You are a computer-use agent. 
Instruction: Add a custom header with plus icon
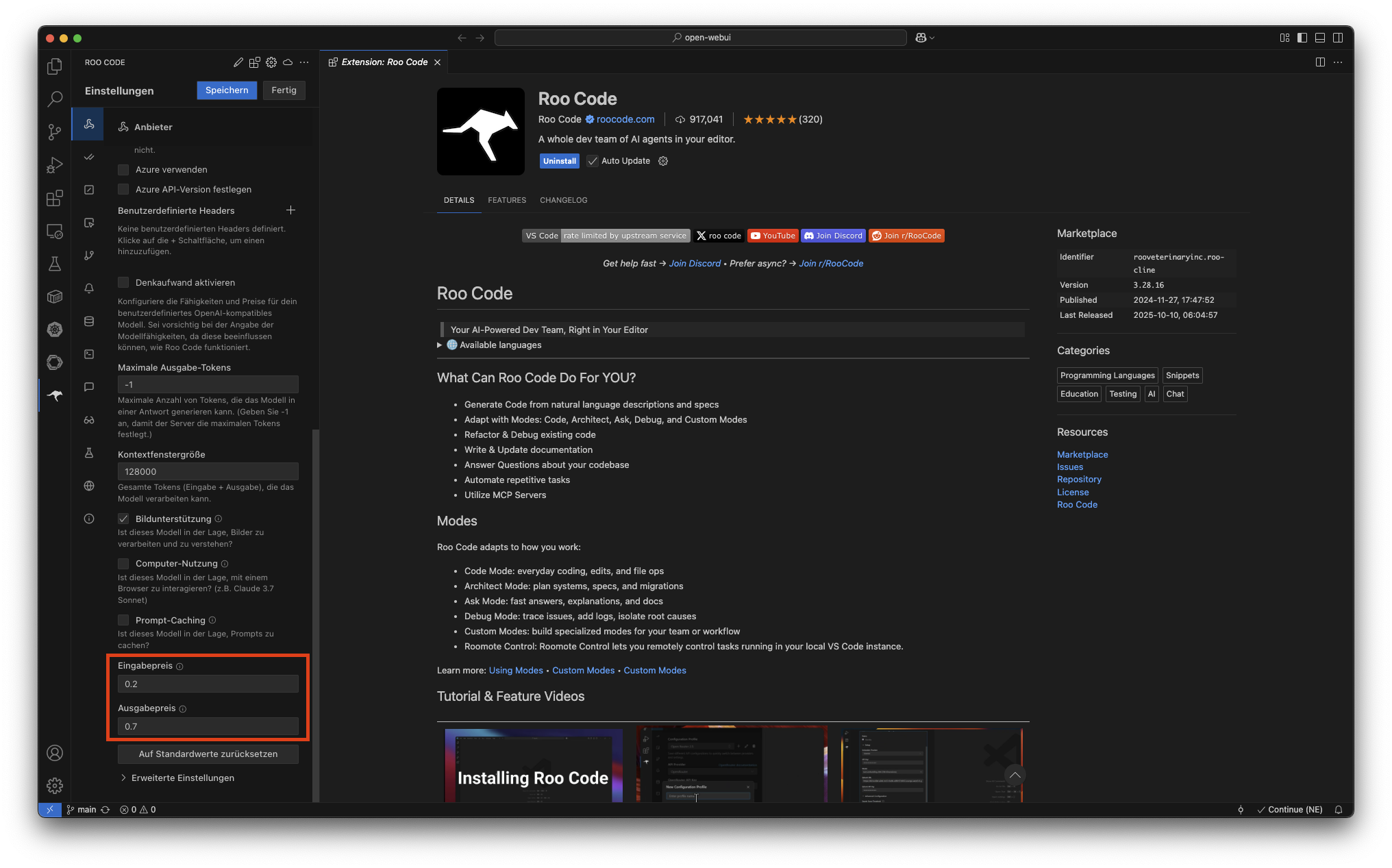pos(290,210)
